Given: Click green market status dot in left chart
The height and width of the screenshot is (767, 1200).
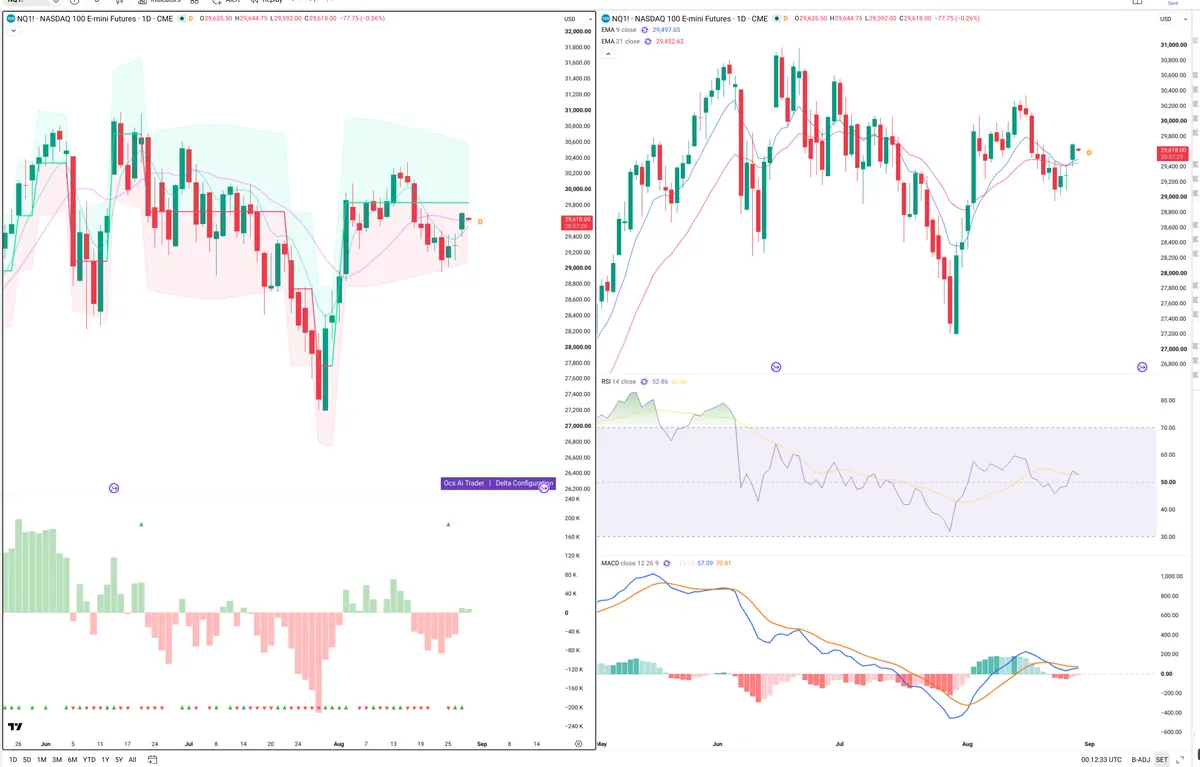Looking at the screenshot, I should point(181,19).
